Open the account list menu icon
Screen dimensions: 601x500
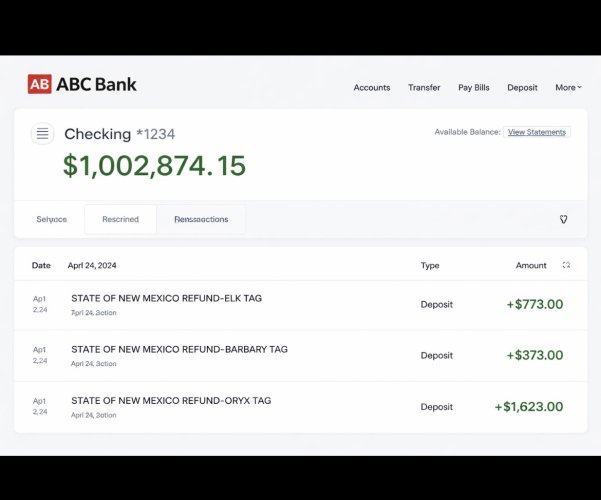coord(42,133)
